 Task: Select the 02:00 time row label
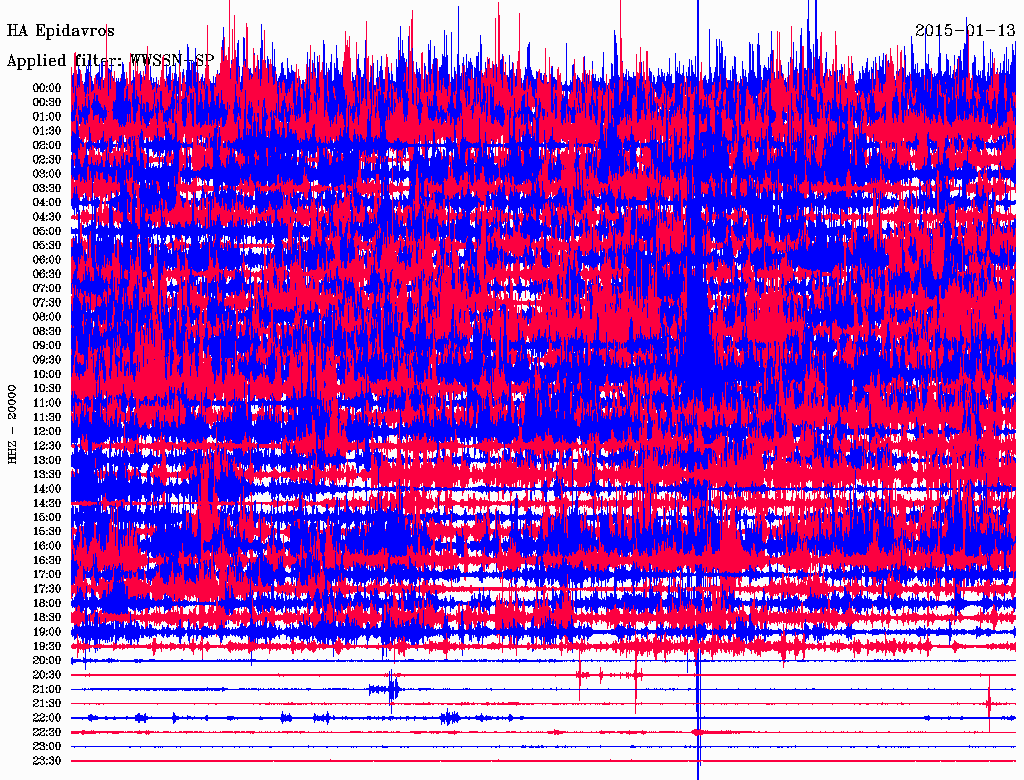coord(47,145)
